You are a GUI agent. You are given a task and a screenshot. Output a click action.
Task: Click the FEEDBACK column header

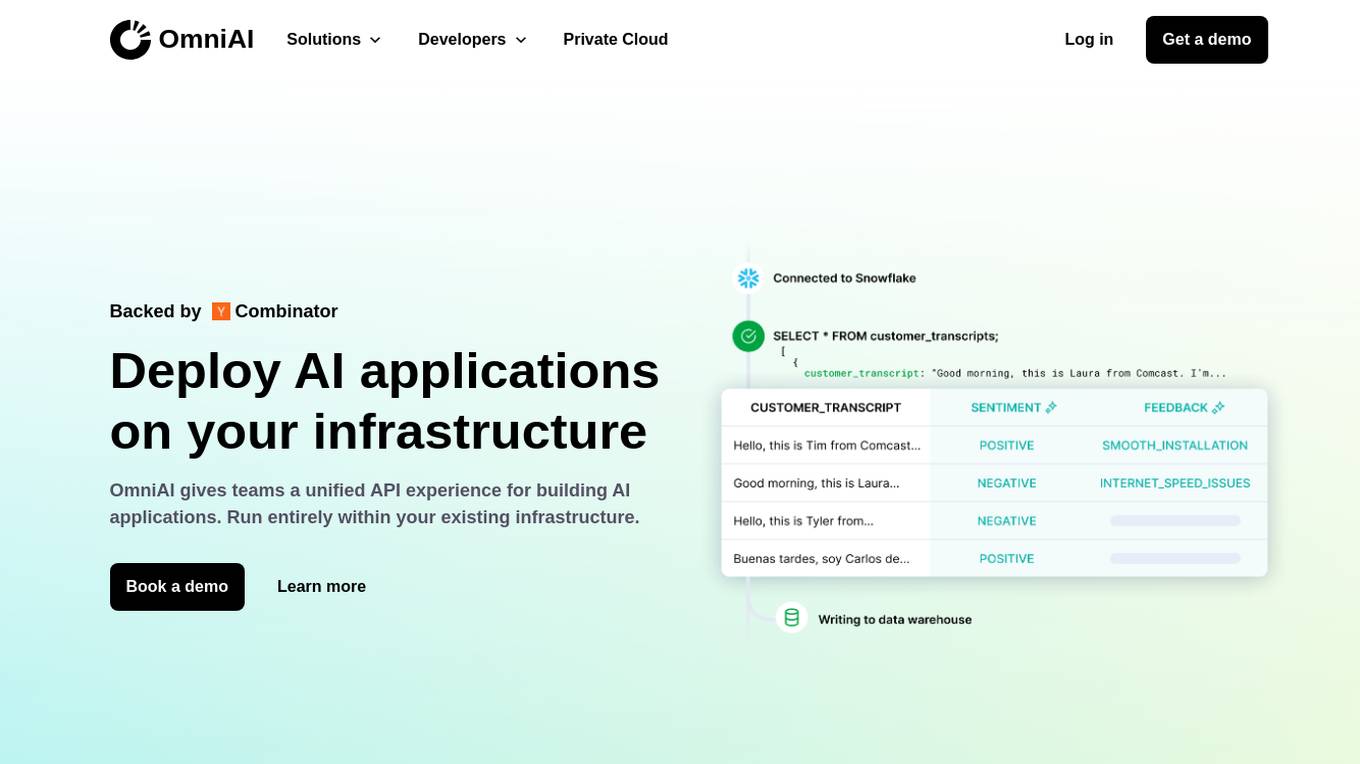click(x=1176, y=408)
